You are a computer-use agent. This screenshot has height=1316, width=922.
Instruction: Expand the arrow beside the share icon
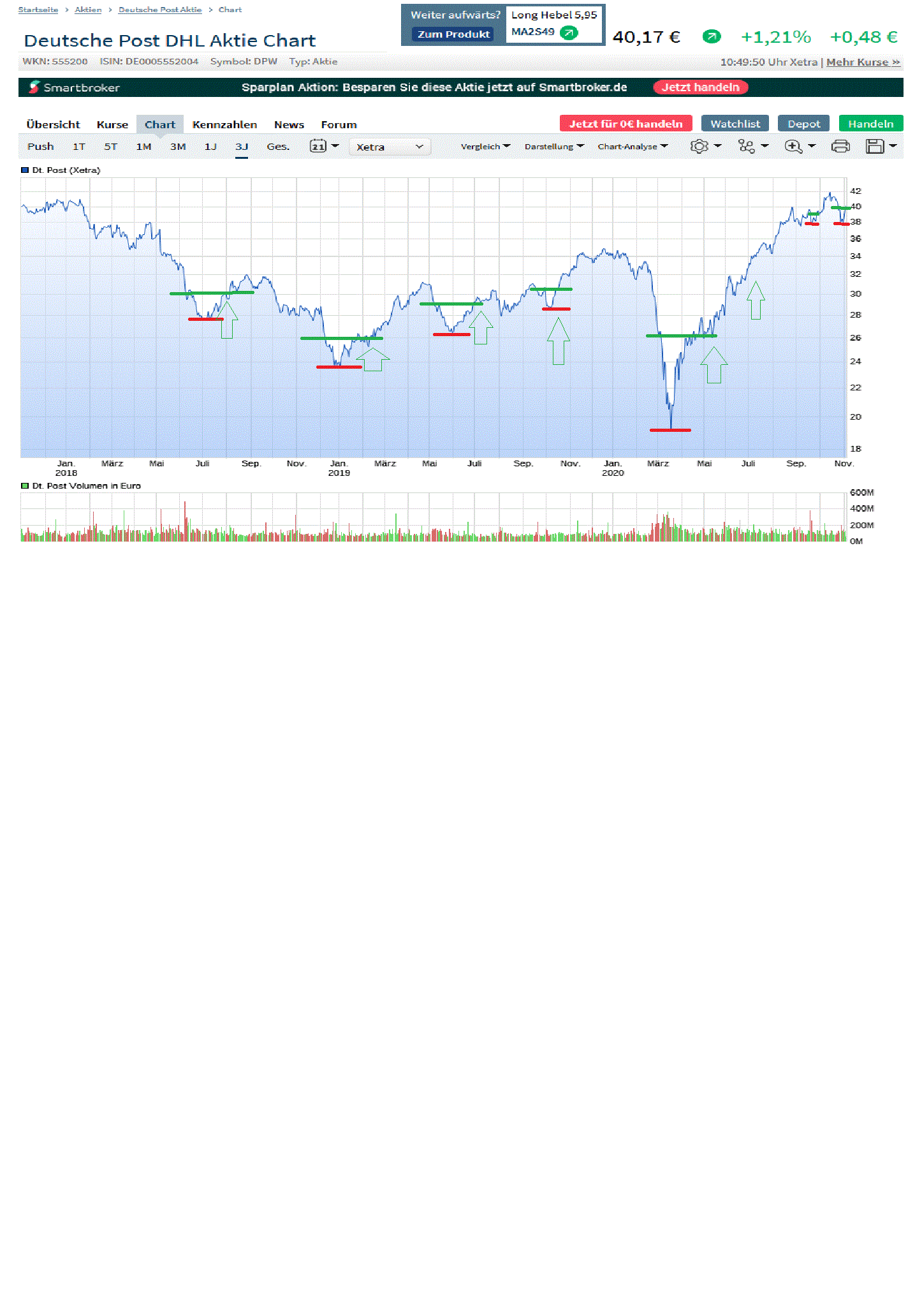pyautogui.click(x=765, y=145)
